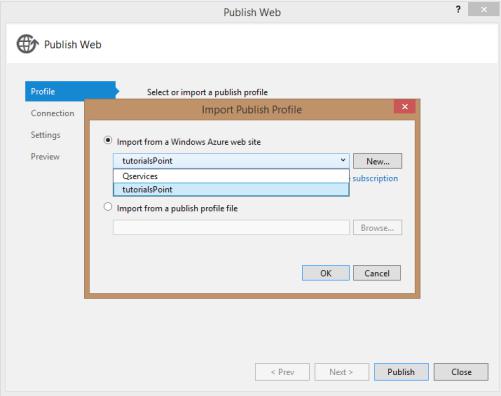
Task: Click the 'Select or import a publish profile' text
Action: click(207, 92)
